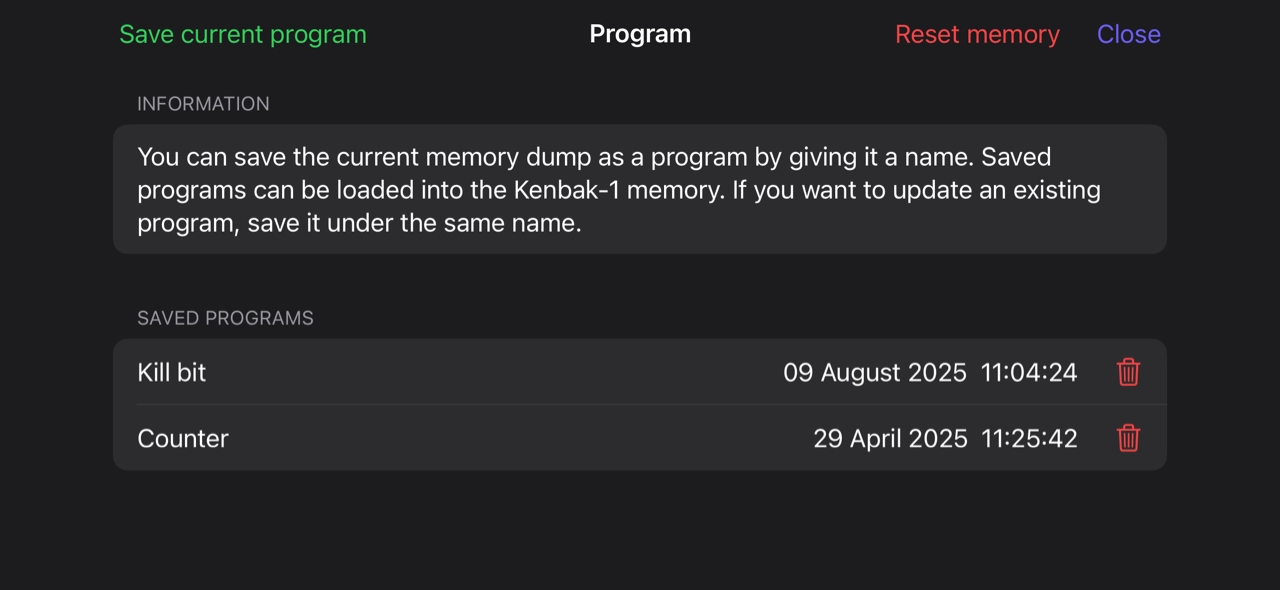Load the Kill bit saved program
Viewport: 1280px width, 590px height.
click(172, 372)
